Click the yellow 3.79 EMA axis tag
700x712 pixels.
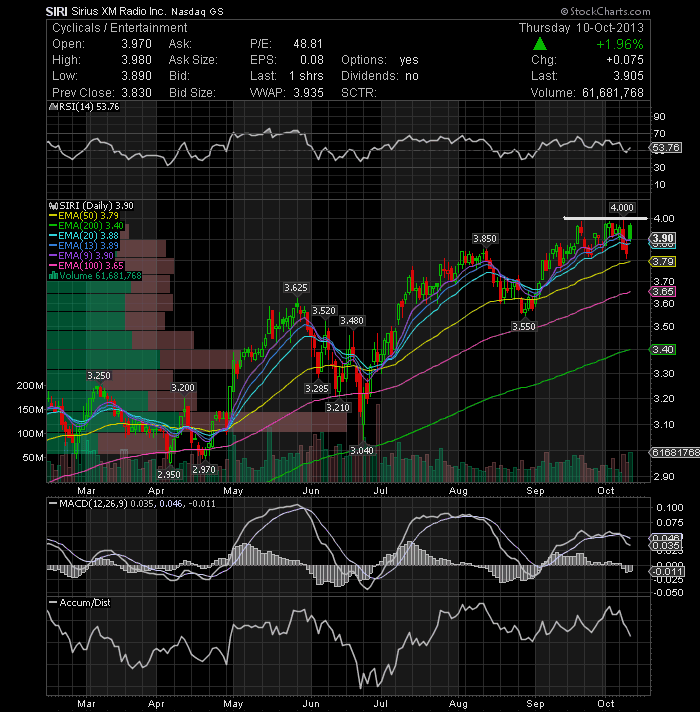tap(663, 262)
